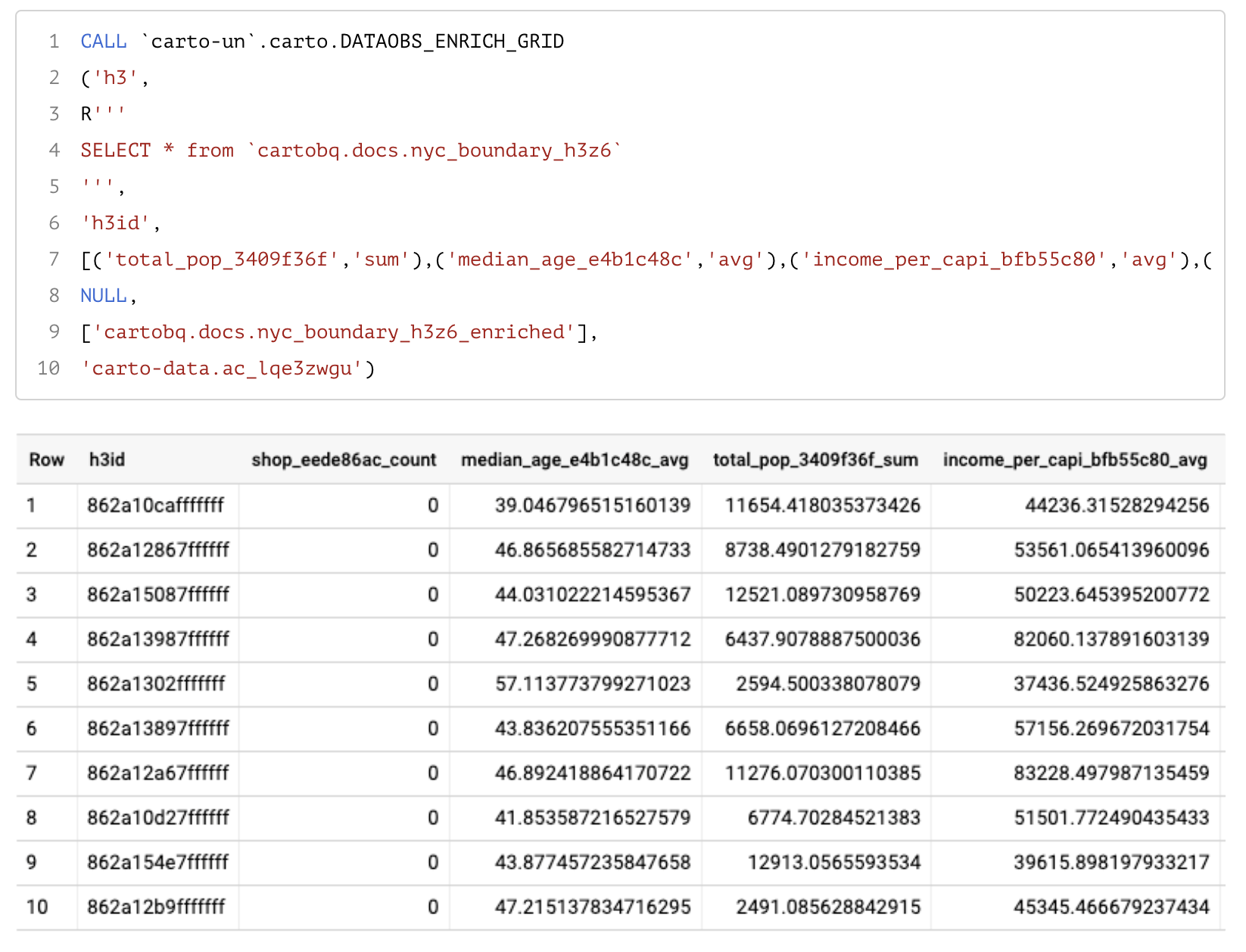This screenshot has width=1246, height=952.
Task: Click income value 44236.31528294256
Action: coord(1117,505)
